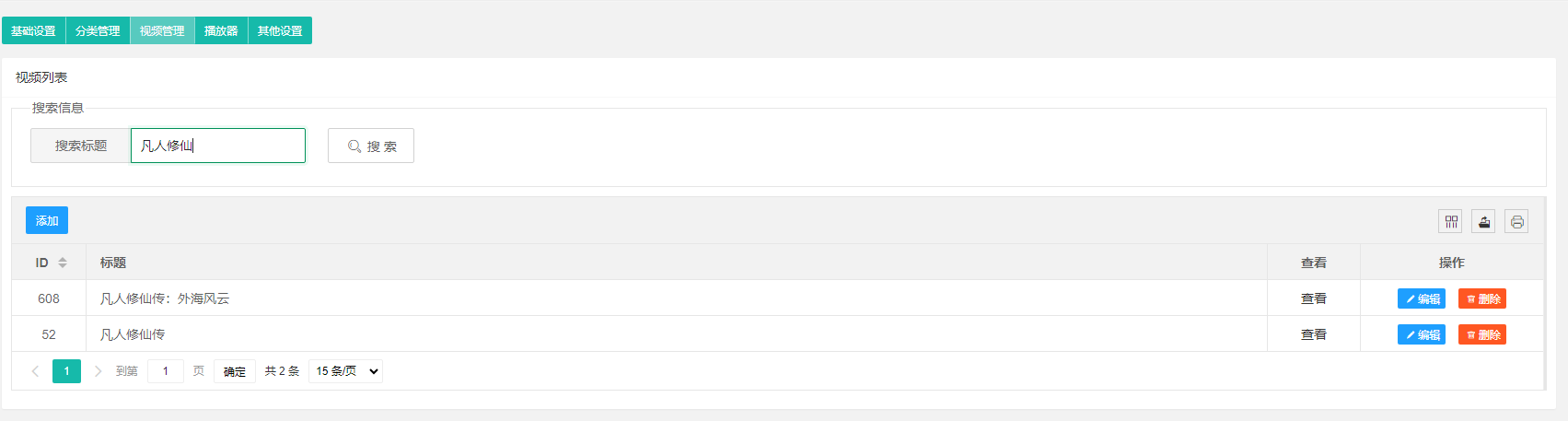Open the 15 条/页 page size dropdown

click(345, 371)
